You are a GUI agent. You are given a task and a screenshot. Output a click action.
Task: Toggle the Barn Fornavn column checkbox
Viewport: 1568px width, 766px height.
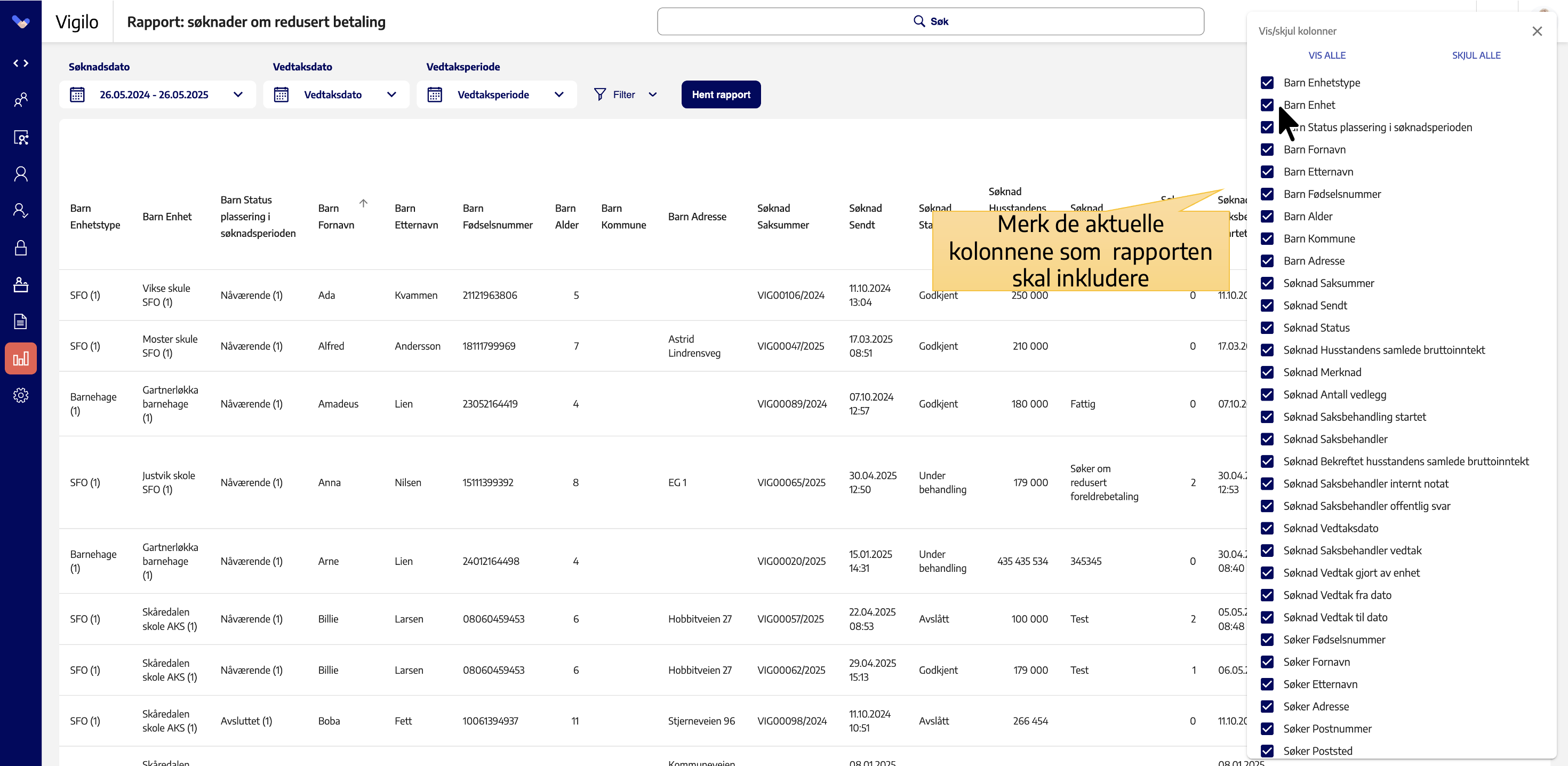pos(1267,150)
